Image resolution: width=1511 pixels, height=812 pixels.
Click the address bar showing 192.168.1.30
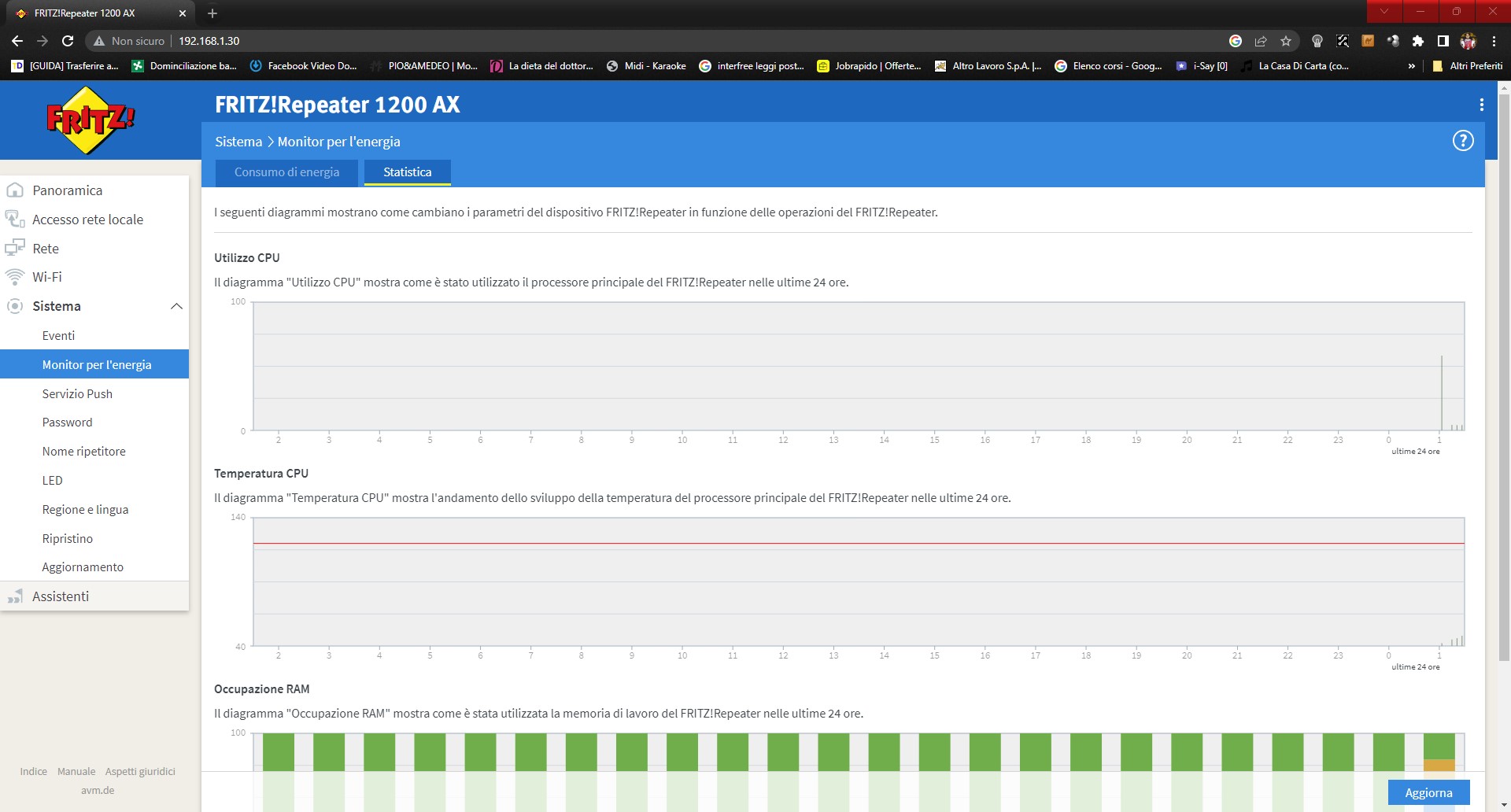pyautogui.click(x=693, y=41)
